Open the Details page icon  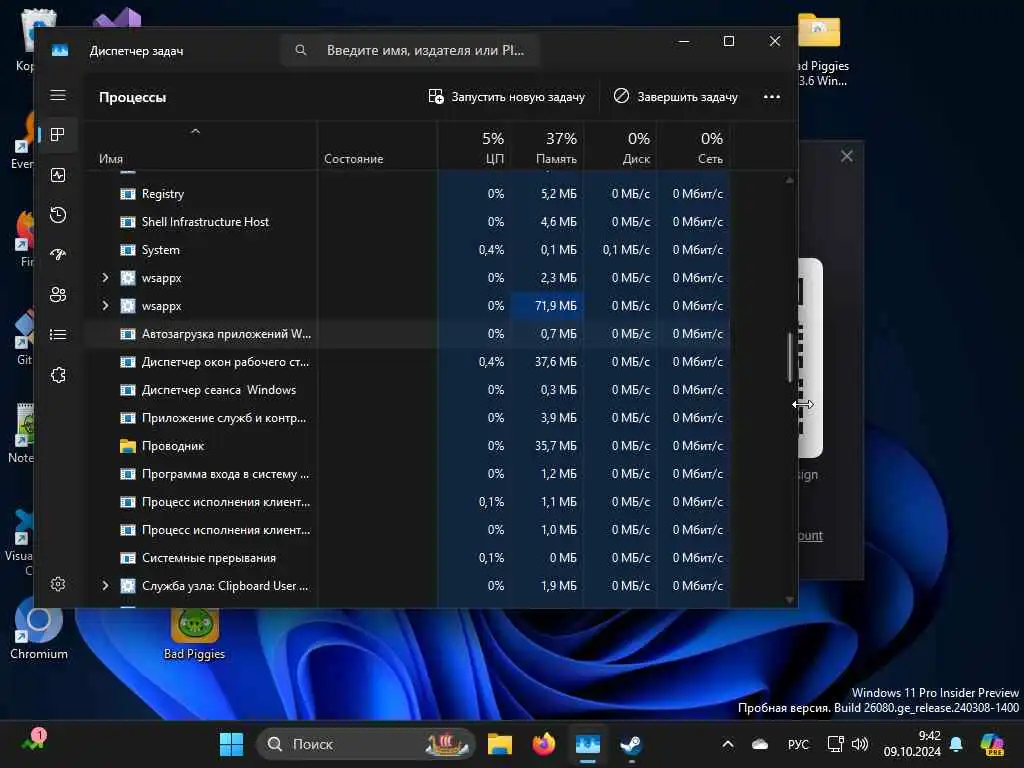point(58,334)
